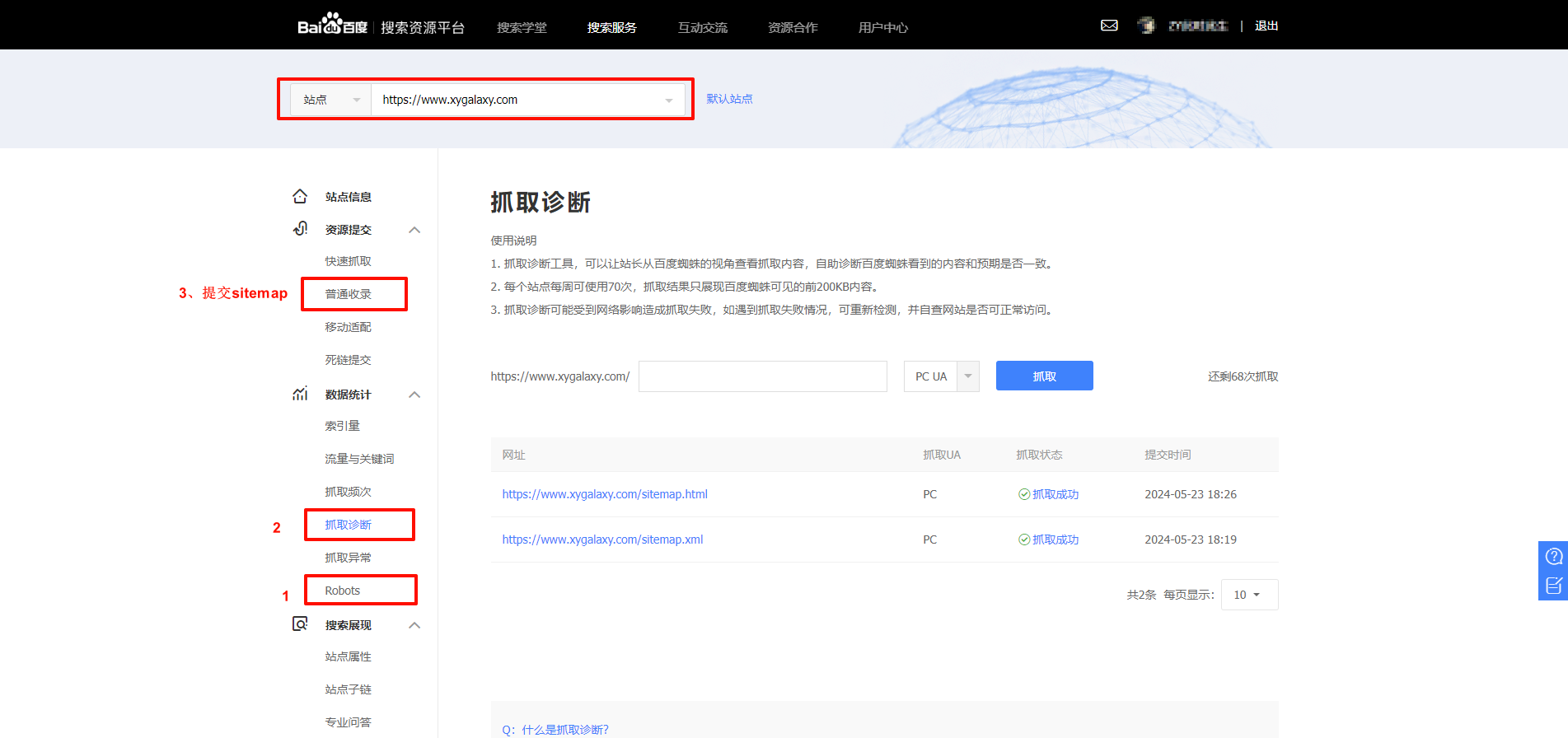Click the URL path input field
The width and height of the screenshot is (1568, 738).
pos(762,376)
